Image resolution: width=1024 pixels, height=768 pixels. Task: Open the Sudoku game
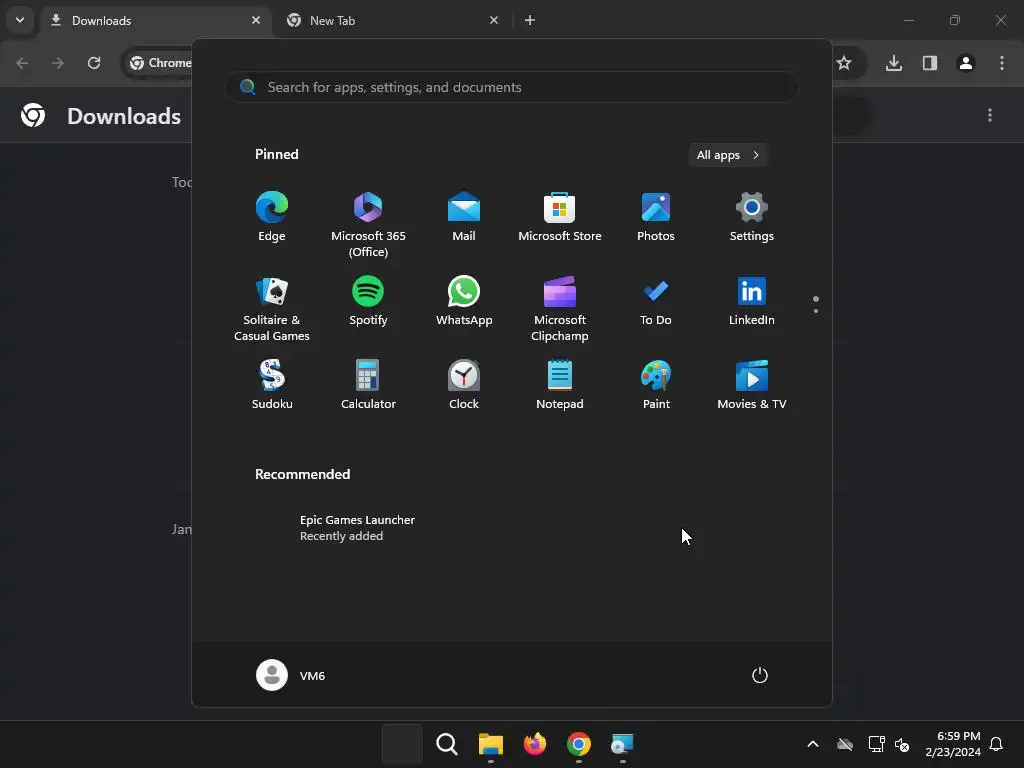pyautogui.click(x=272, y=385)
